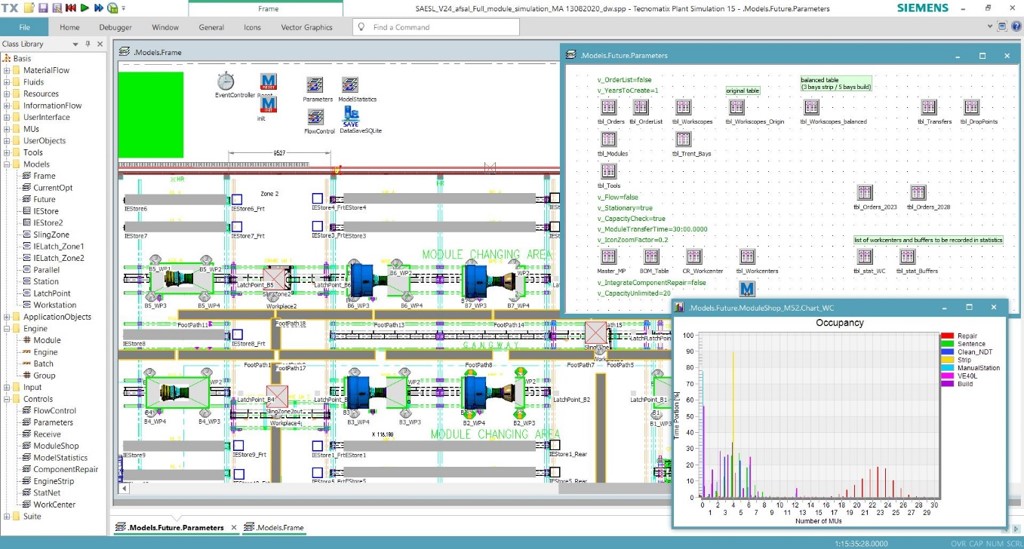Collapse the Models folder in Class Library

pyautogui.click(x=7, y=165)
